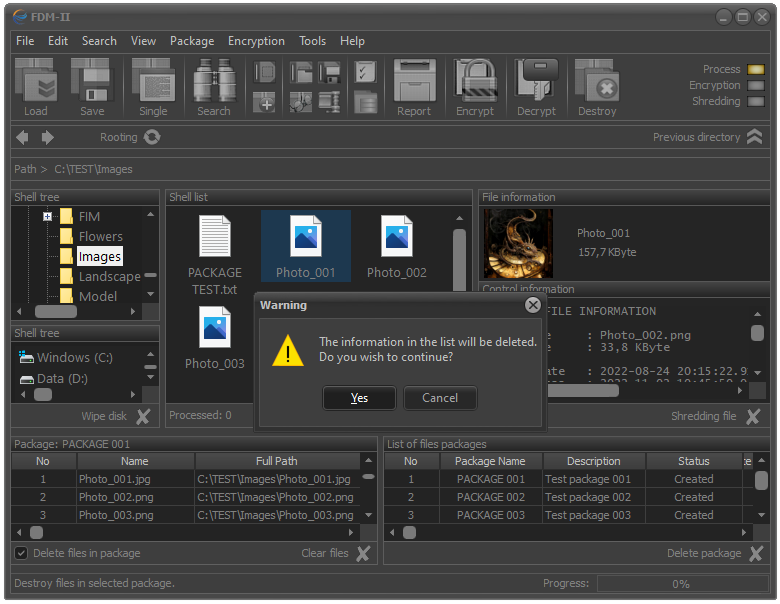Viewport: 780px width, 604px height.
Task: Click the dragon preview thumbnail
Action: tap(518, 243)
